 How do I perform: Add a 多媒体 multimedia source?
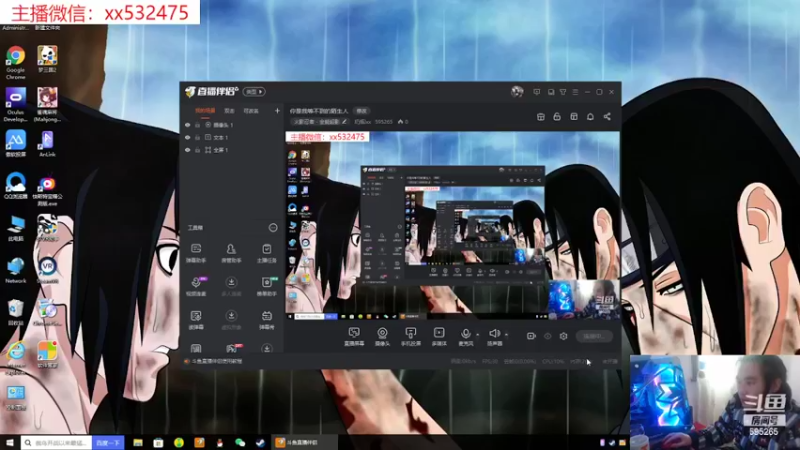coord(439,337)
